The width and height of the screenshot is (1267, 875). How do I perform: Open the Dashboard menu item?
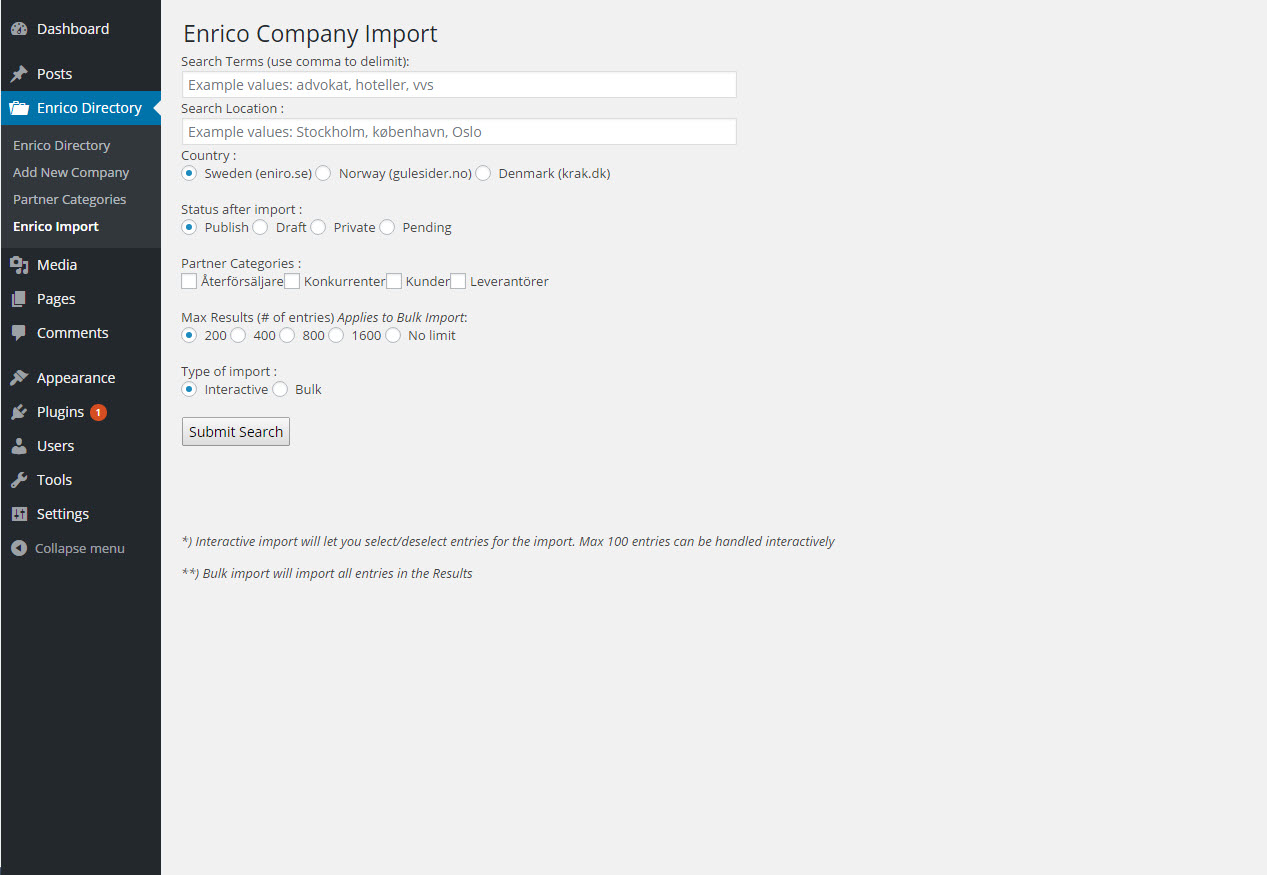coord(73,29)
